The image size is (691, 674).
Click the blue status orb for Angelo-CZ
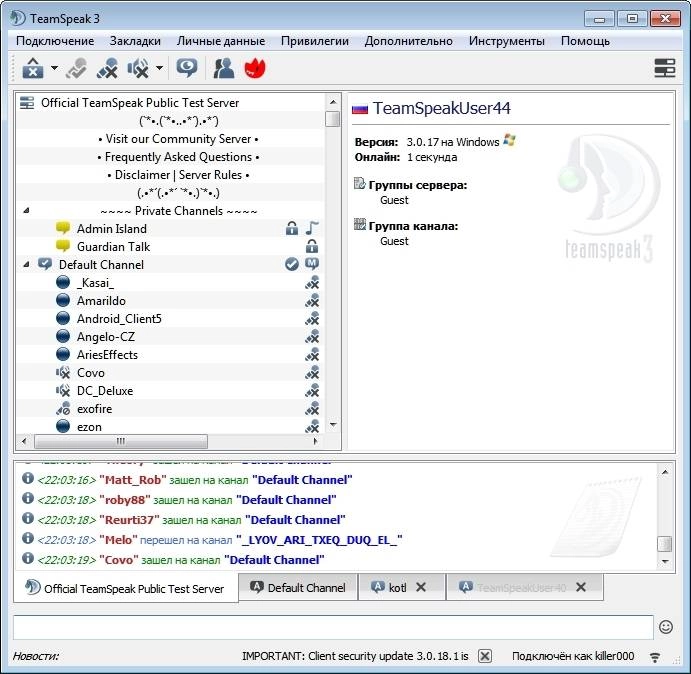tap(63, 336)
